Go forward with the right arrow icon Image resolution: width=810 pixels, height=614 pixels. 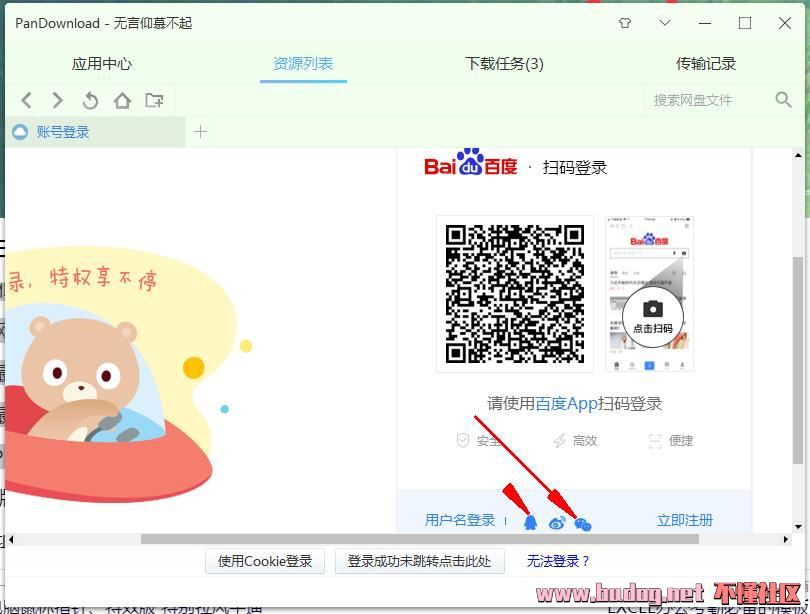click(x=58, y=100)
